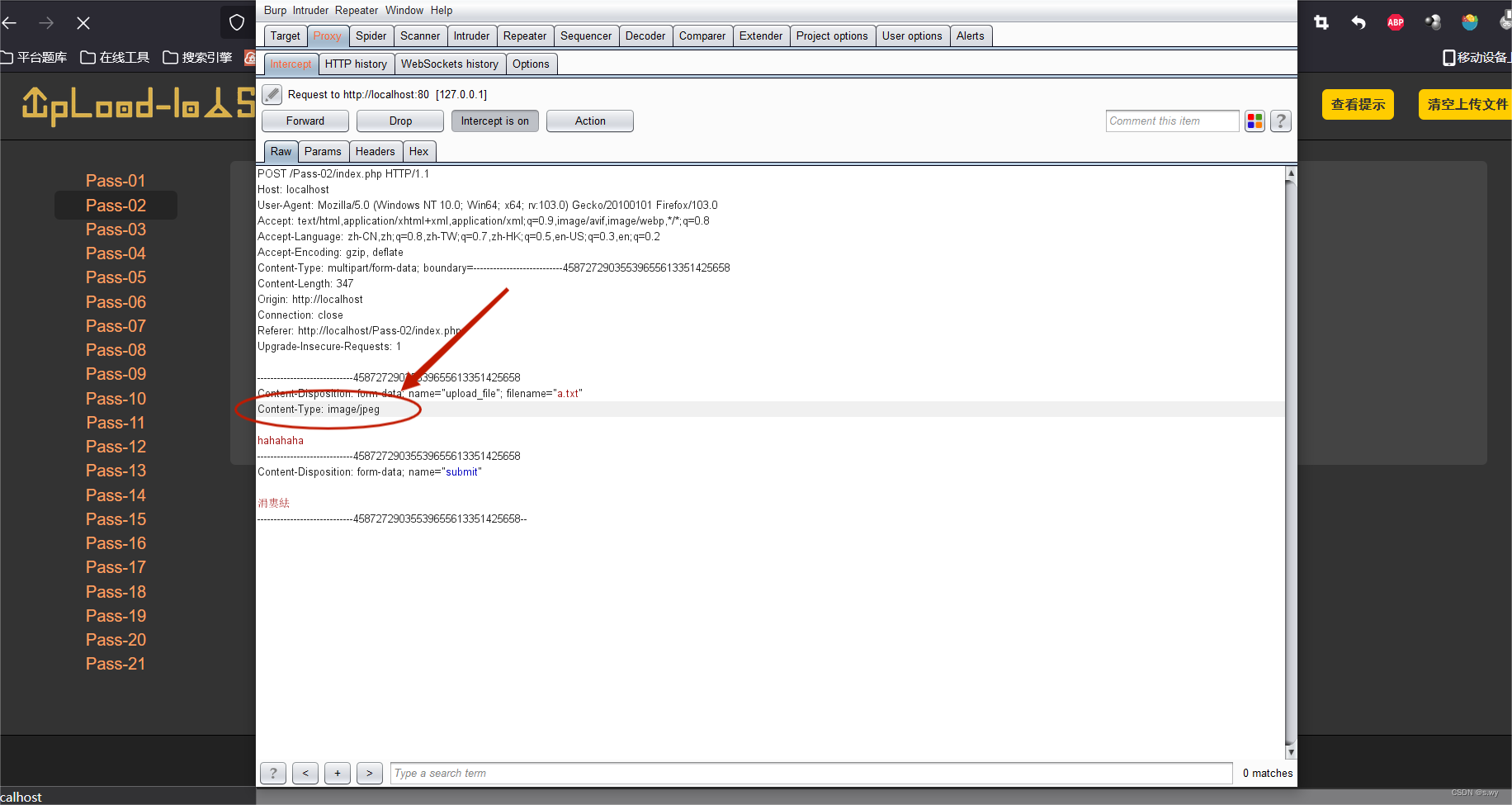
Task: Click the pencil edit icon beside Request to
Action: 272,94
